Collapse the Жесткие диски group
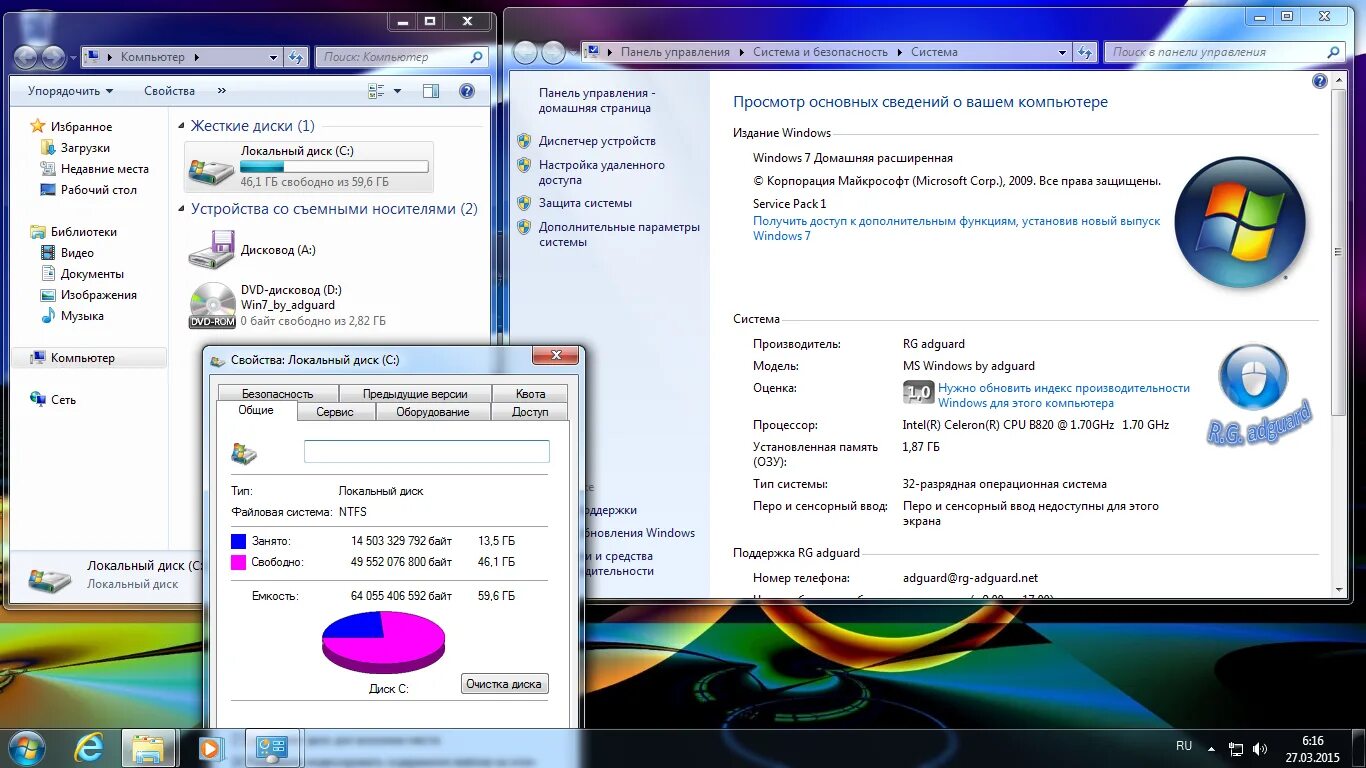The height and width of the screenshot is (768, 1366). (182, 127)
